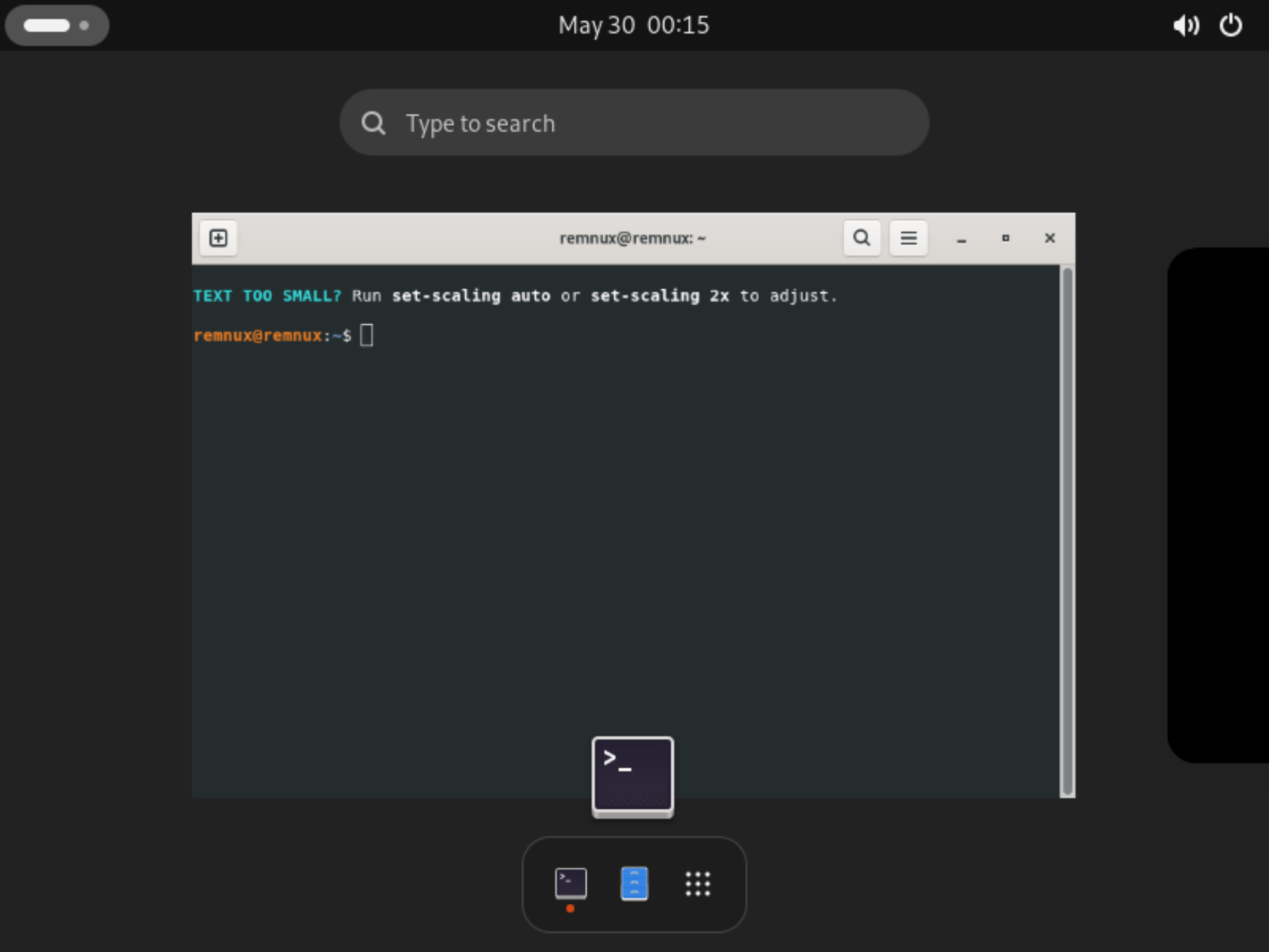Click the TEXT TOO SMALL? message

tap(267, 296)
